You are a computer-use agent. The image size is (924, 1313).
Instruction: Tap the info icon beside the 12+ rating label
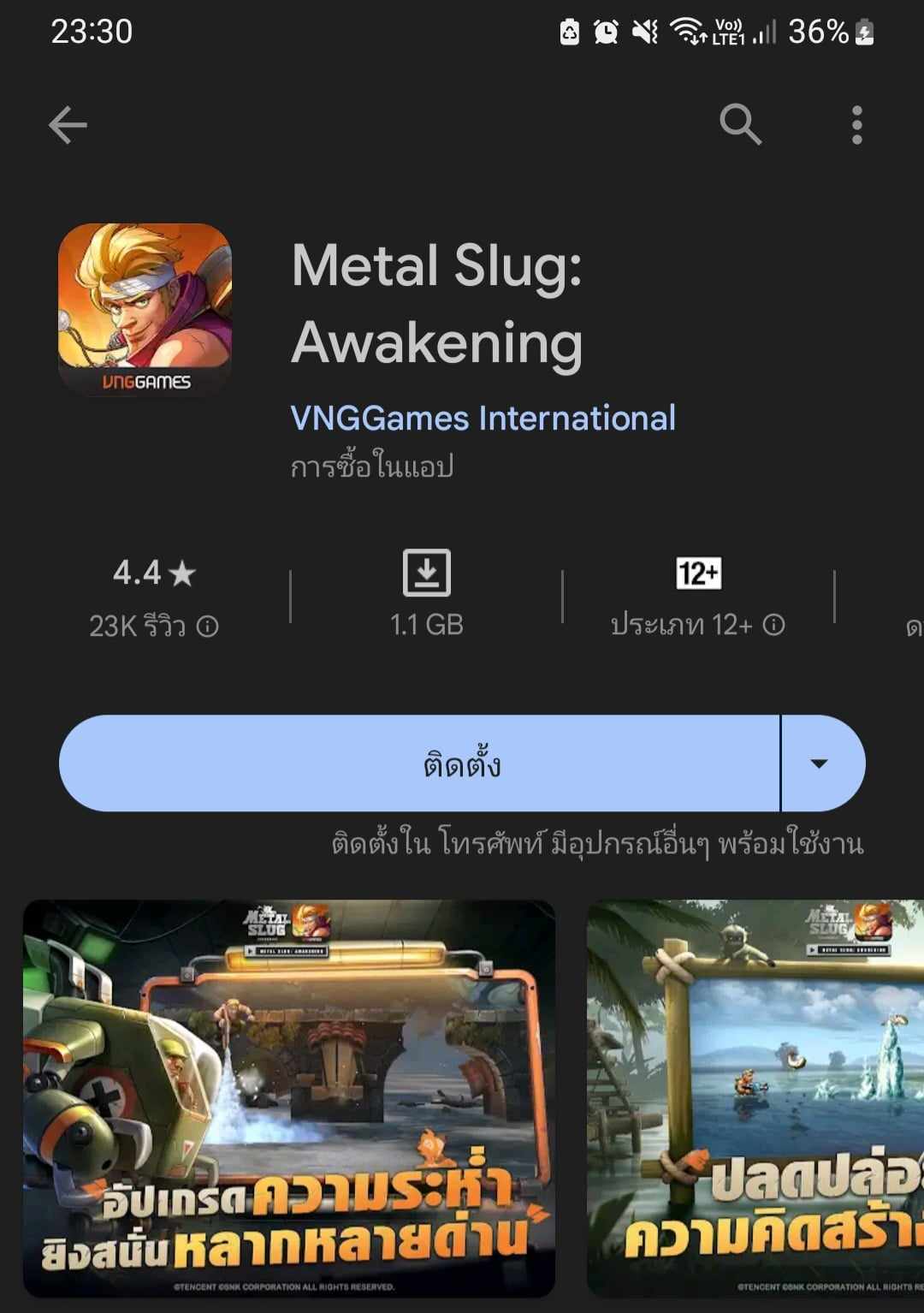773,625
